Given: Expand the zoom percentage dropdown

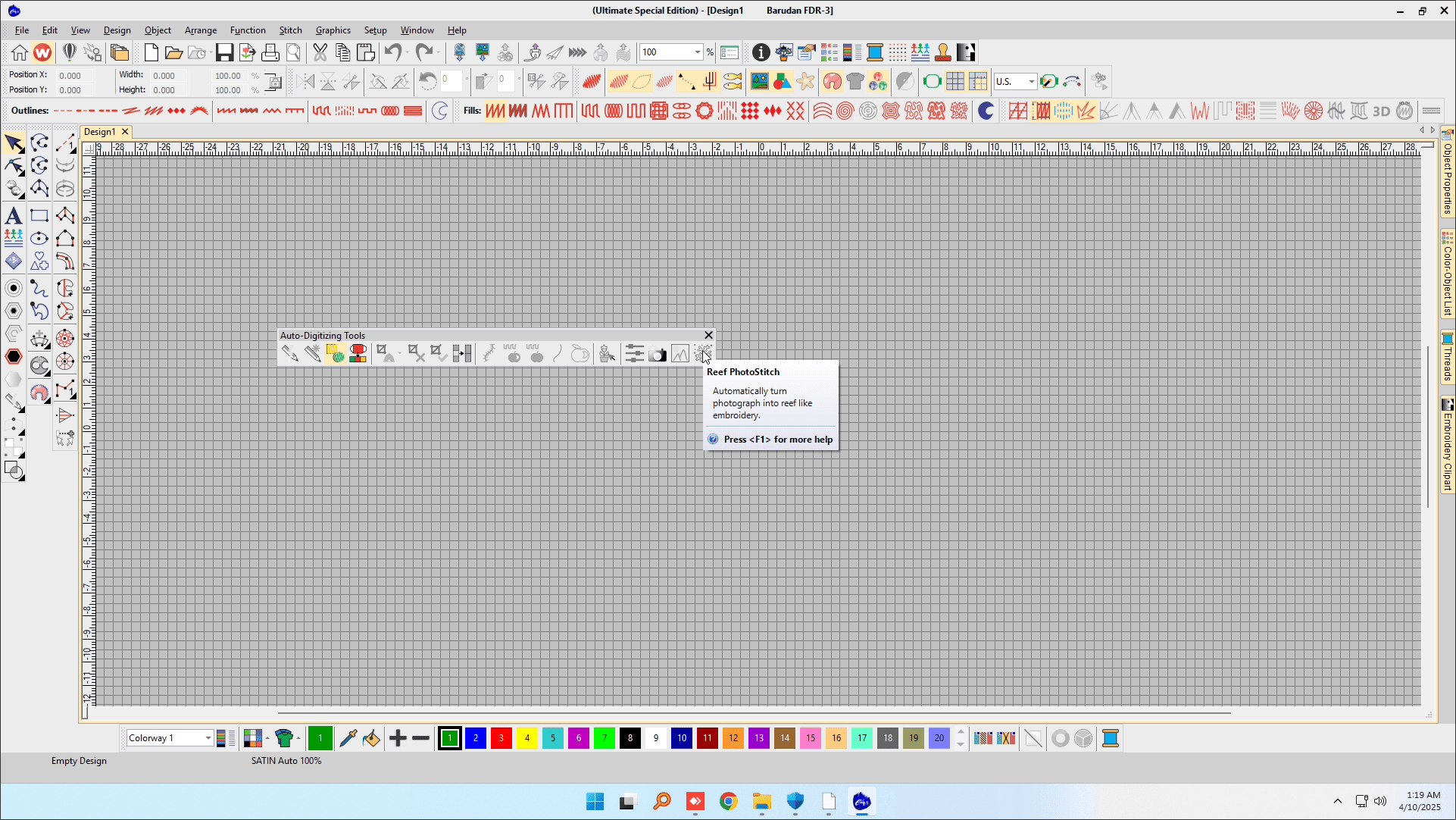Looking at the screenshot, I should tap(697, 52).
